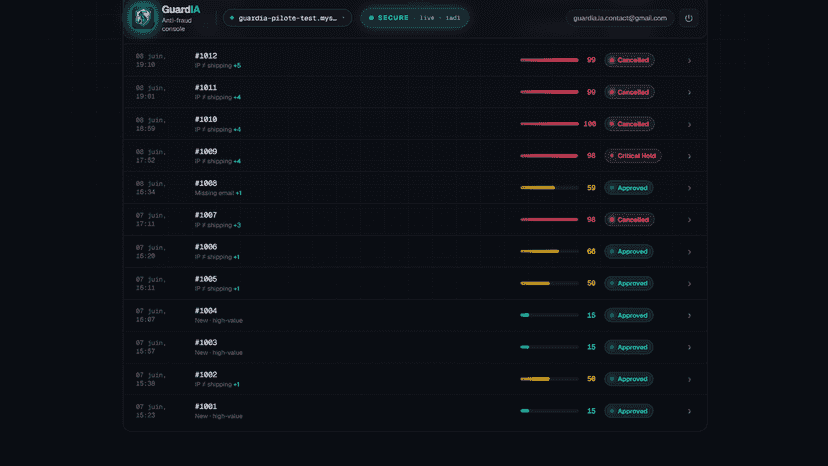Click Approved badge on order #1003
This screenshot has height=466, width=828.
pos(629,347)
